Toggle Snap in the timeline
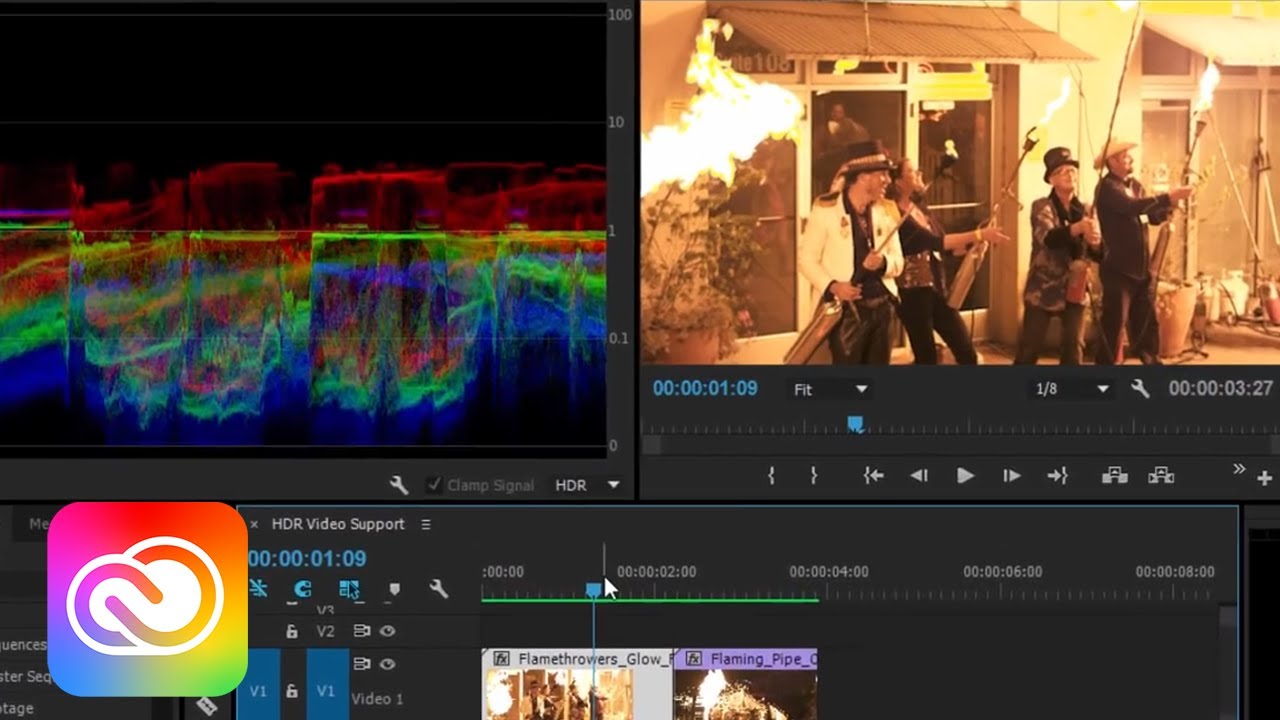The width and height of the screenshot is (1280, 720). (302, 589)
